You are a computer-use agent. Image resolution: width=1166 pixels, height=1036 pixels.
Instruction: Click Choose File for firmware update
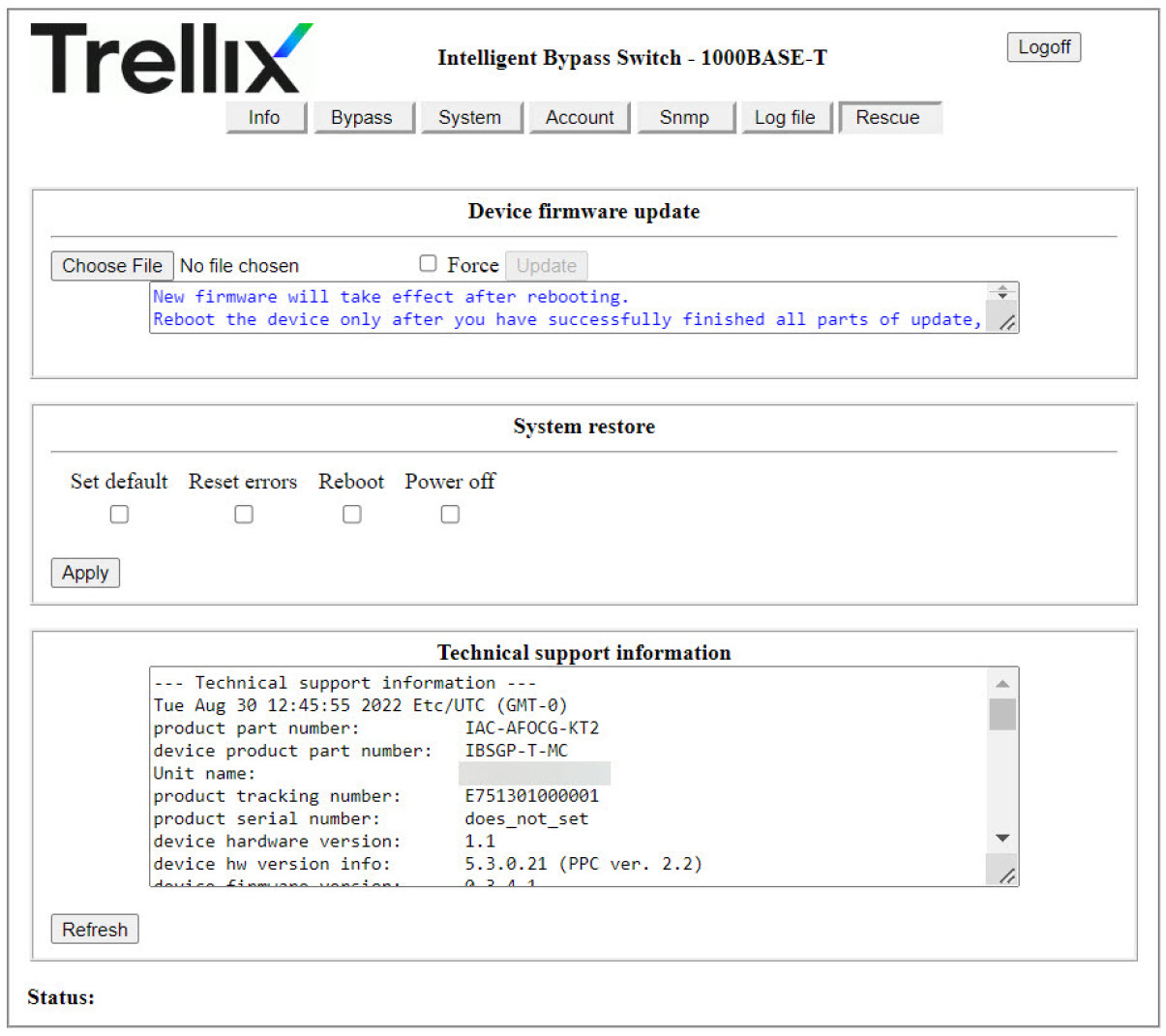pyautogui.click(x=112, y=266)
